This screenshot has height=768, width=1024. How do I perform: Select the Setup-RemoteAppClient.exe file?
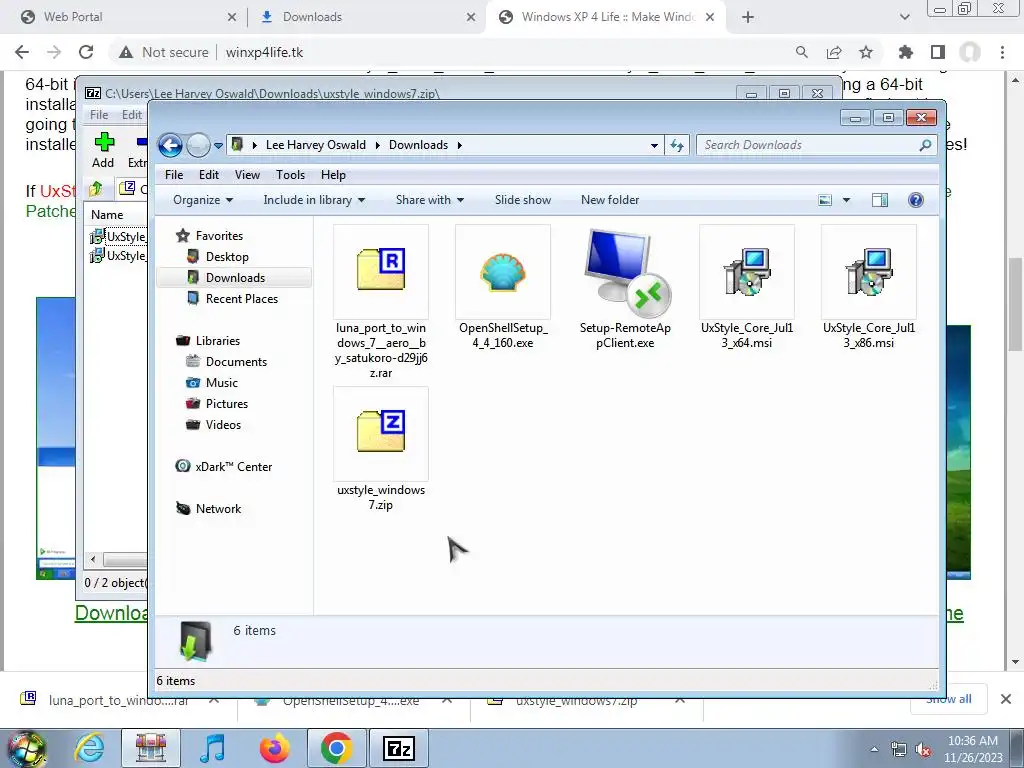coord(625,287)
